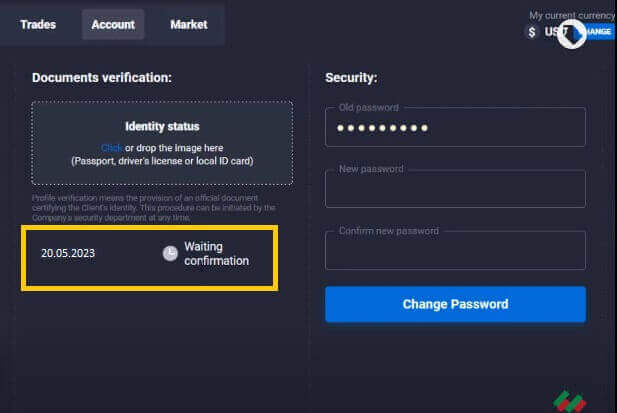Focus the New password field

[x=455, y=188]
